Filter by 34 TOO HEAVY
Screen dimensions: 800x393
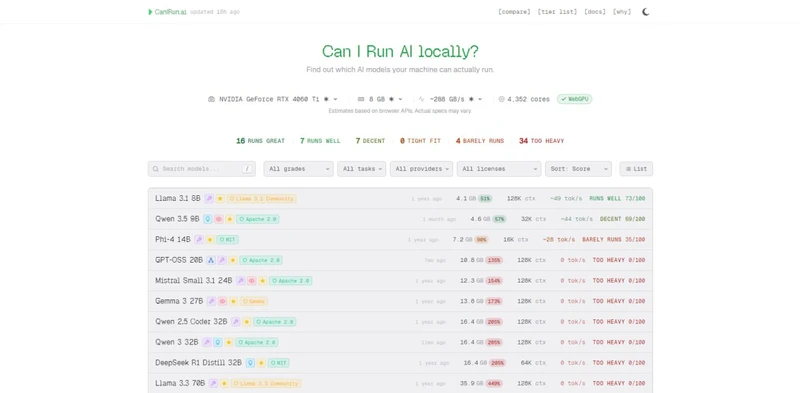(541, 141)
